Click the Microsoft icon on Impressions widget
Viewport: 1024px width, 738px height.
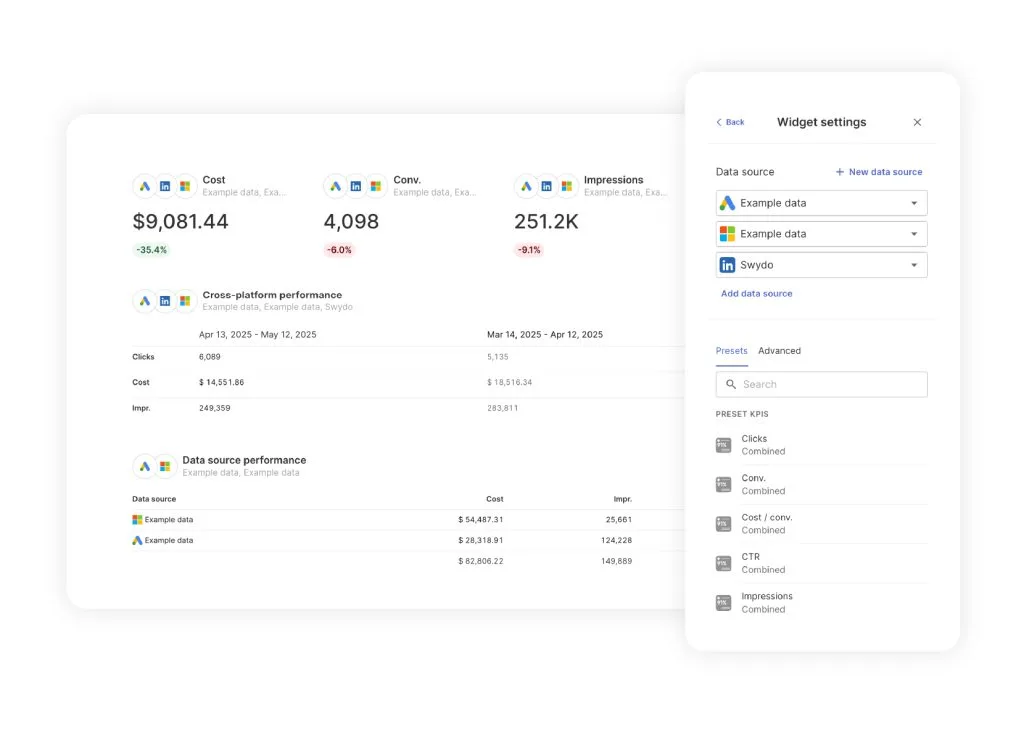pyautogui.click(x=567, y=186)
